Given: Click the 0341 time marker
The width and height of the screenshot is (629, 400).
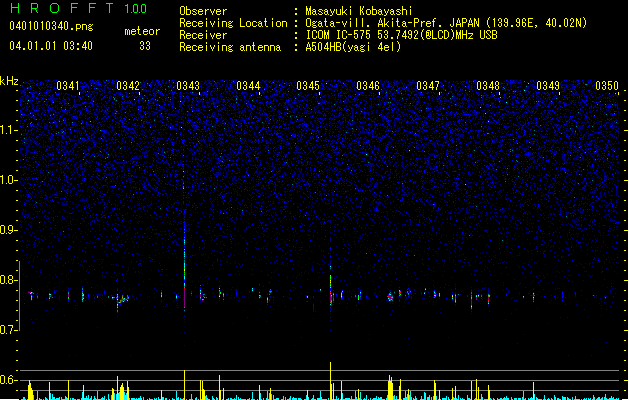Looking at the screenshot, I should tap(68, 86).
